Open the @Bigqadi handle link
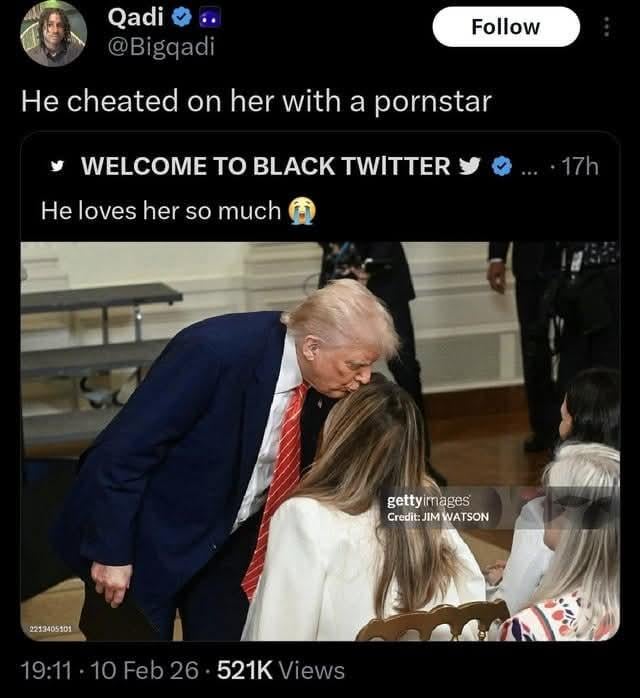This screenshot has width=640, height=698. pos(161,47)
